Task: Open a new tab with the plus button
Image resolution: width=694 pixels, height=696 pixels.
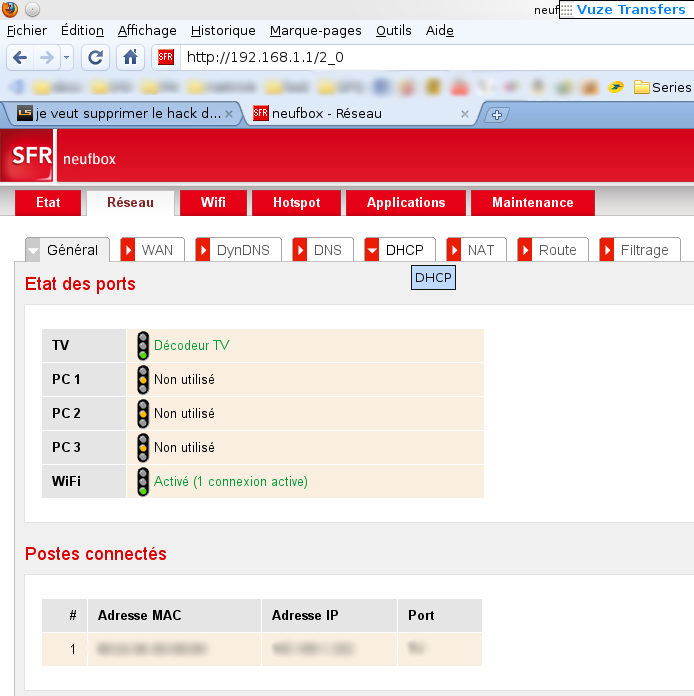Action: [x=496, y=115]
